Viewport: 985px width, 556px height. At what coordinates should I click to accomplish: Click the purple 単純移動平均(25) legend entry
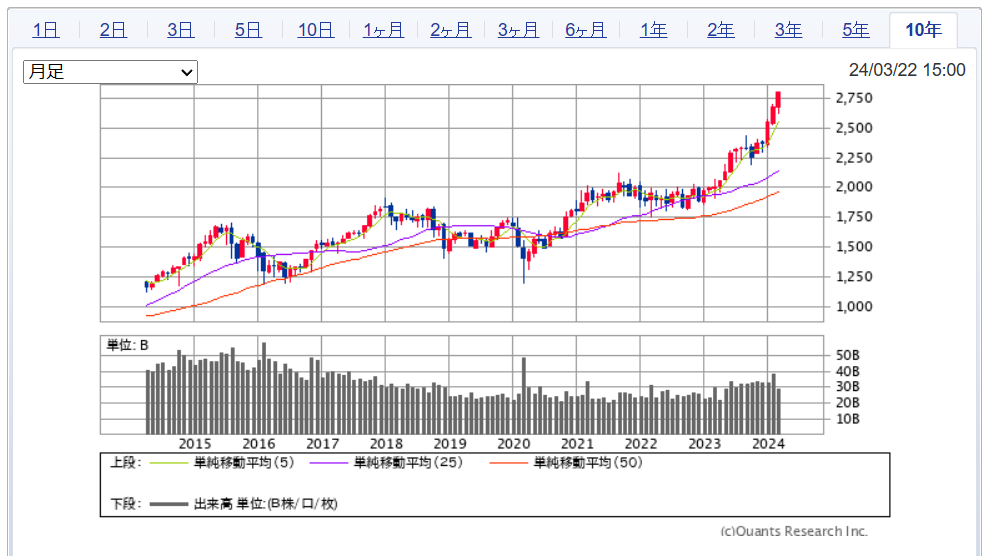pyautogui.click(x=330, y=463)
